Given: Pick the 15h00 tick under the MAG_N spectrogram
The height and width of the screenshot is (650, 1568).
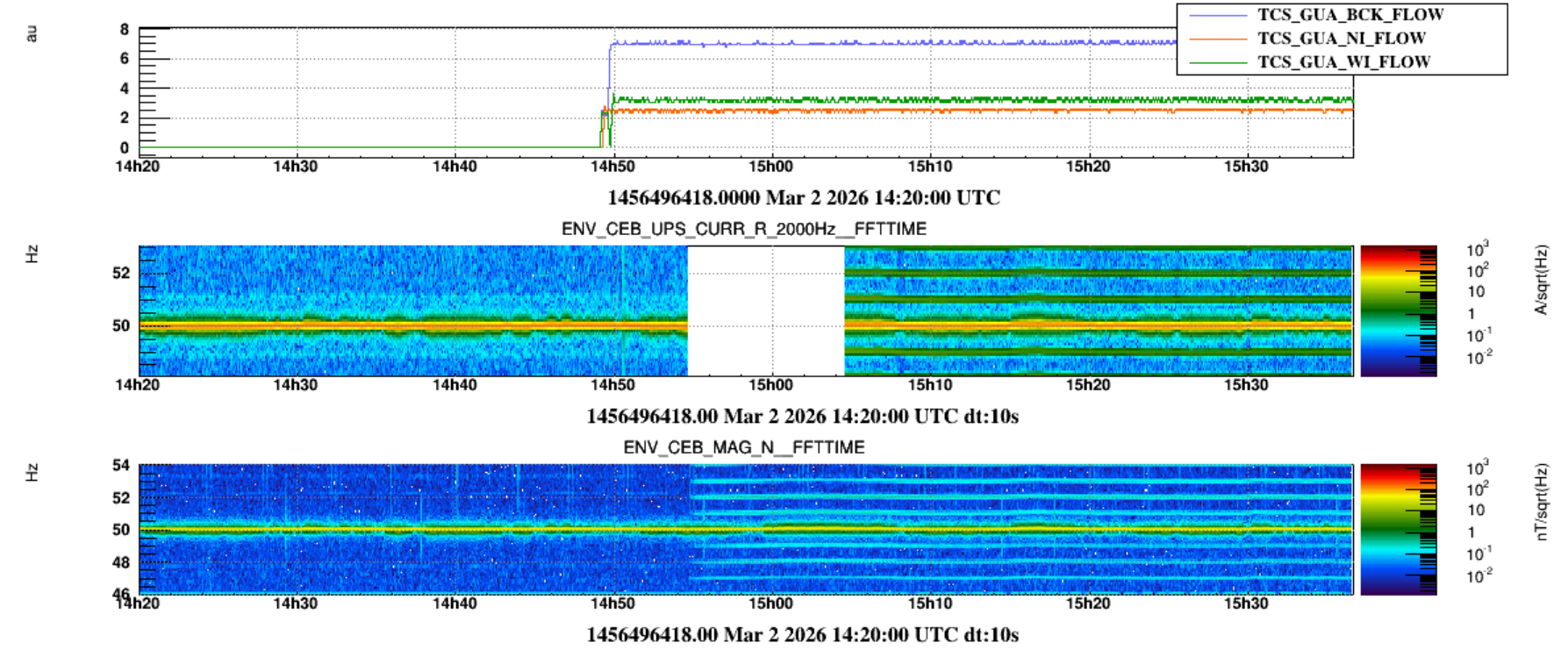Looking at the screenshot, I should coord(770,604).
